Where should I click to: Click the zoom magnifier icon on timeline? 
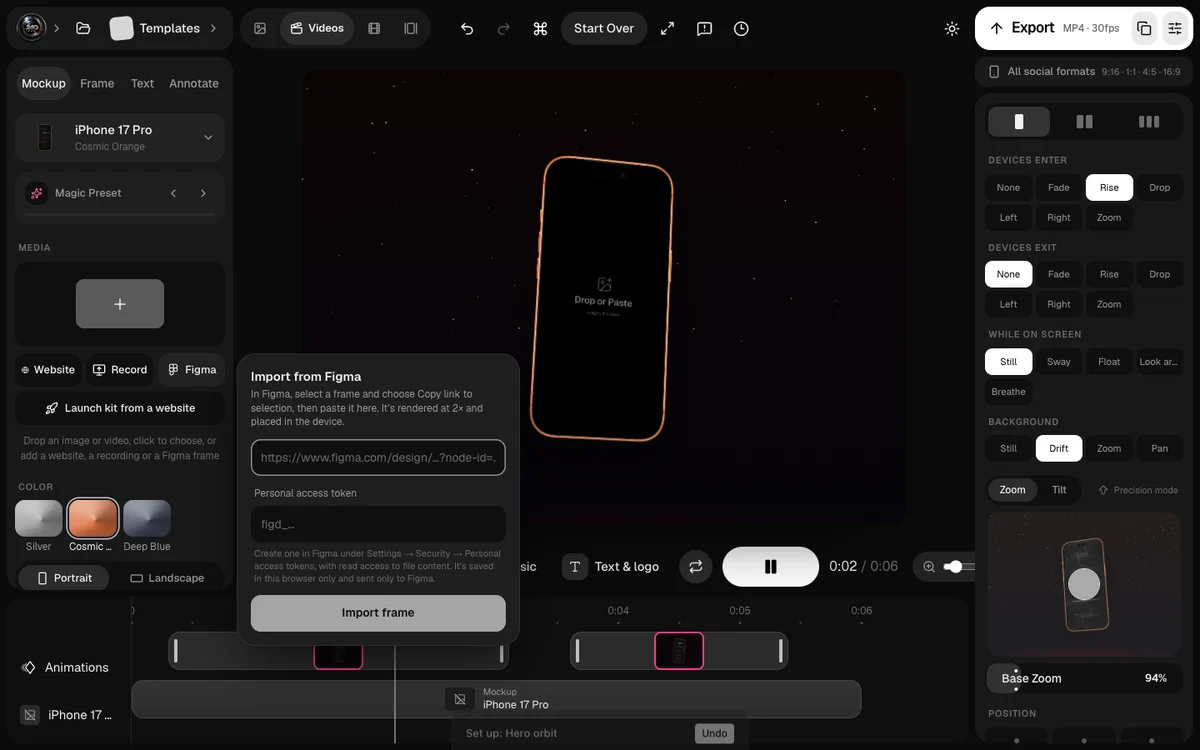click(929, 567)
